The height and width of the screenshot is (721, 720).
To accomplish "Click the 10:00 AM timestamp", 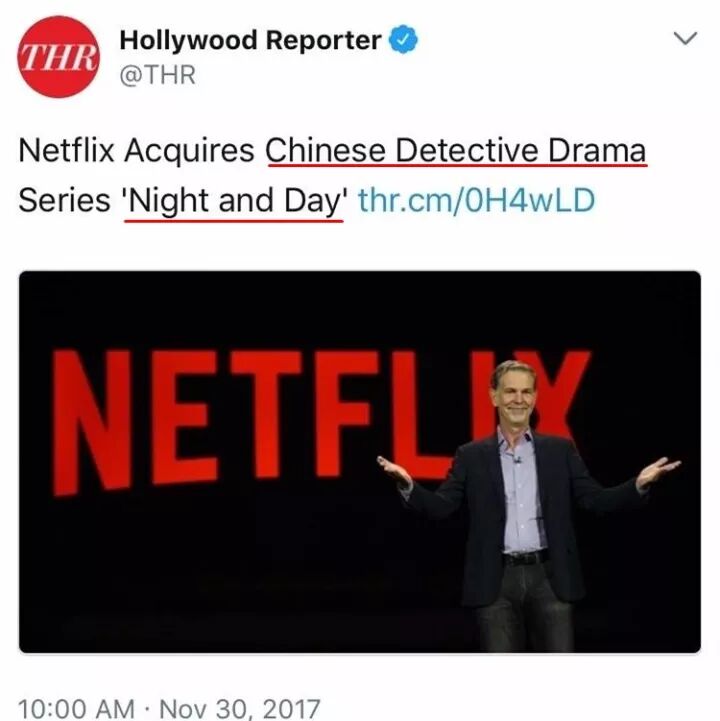I will pyautogui.click(x=76, y=709).
